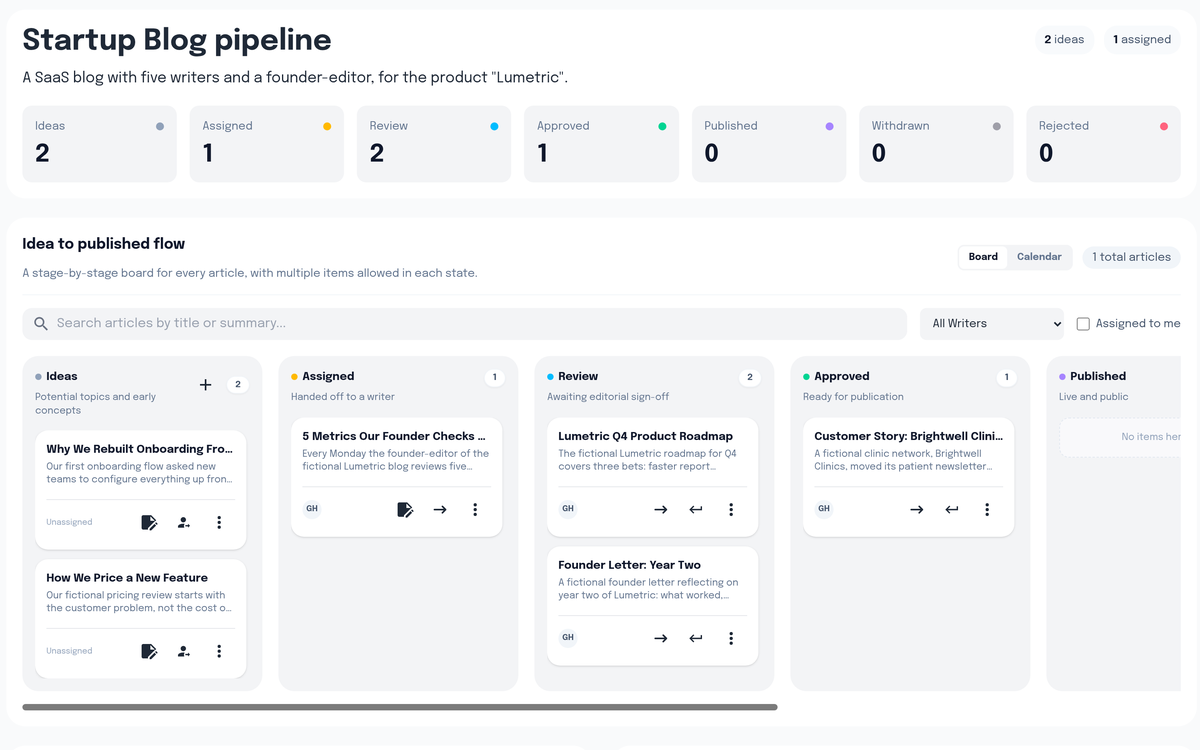Click the '1 total articles' pill

[1131, 257]
